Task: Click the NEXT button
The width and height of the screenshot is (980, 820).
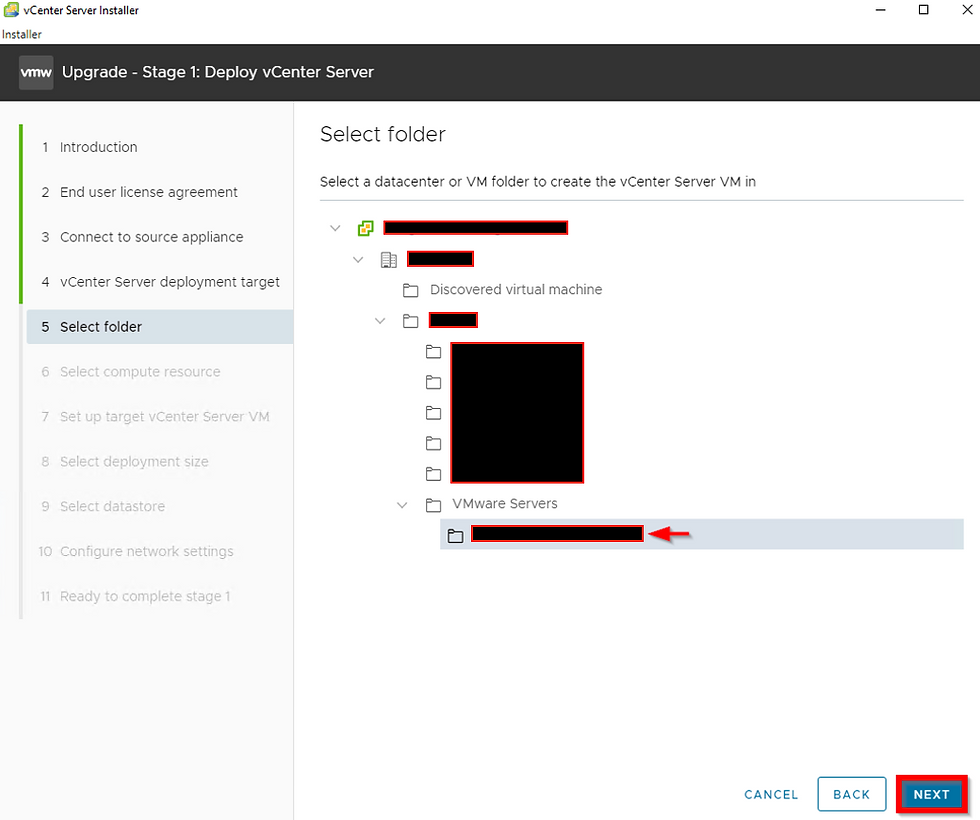Action: pos(931,794)
